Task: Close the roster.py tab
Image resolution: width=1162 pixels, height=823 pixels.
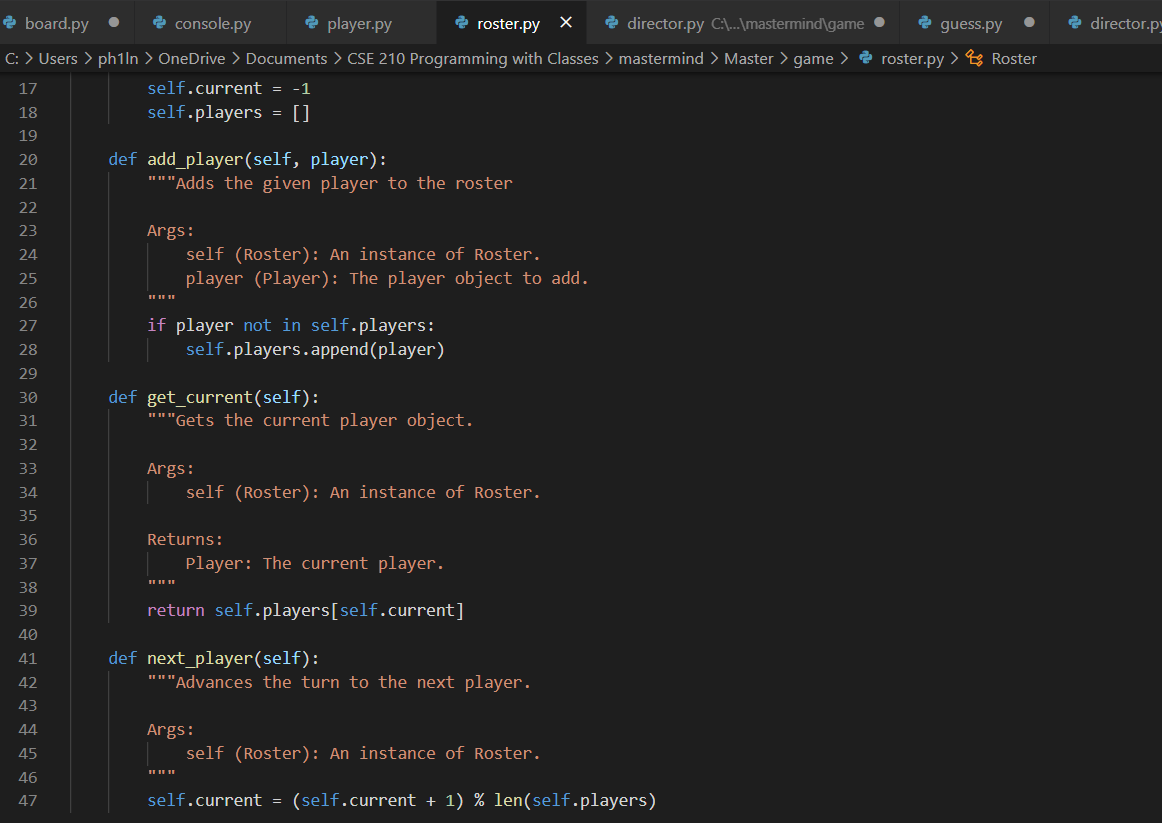Action: [x=564, y=20]
